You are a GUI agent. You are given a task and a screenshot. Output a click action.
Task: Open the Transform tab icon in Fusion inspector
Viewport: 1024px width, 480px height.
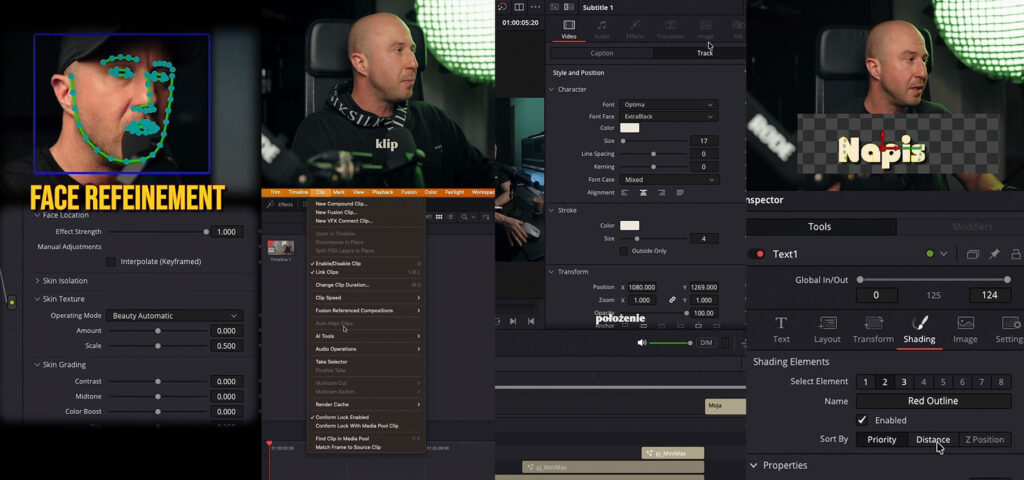(x=873, y=329)
